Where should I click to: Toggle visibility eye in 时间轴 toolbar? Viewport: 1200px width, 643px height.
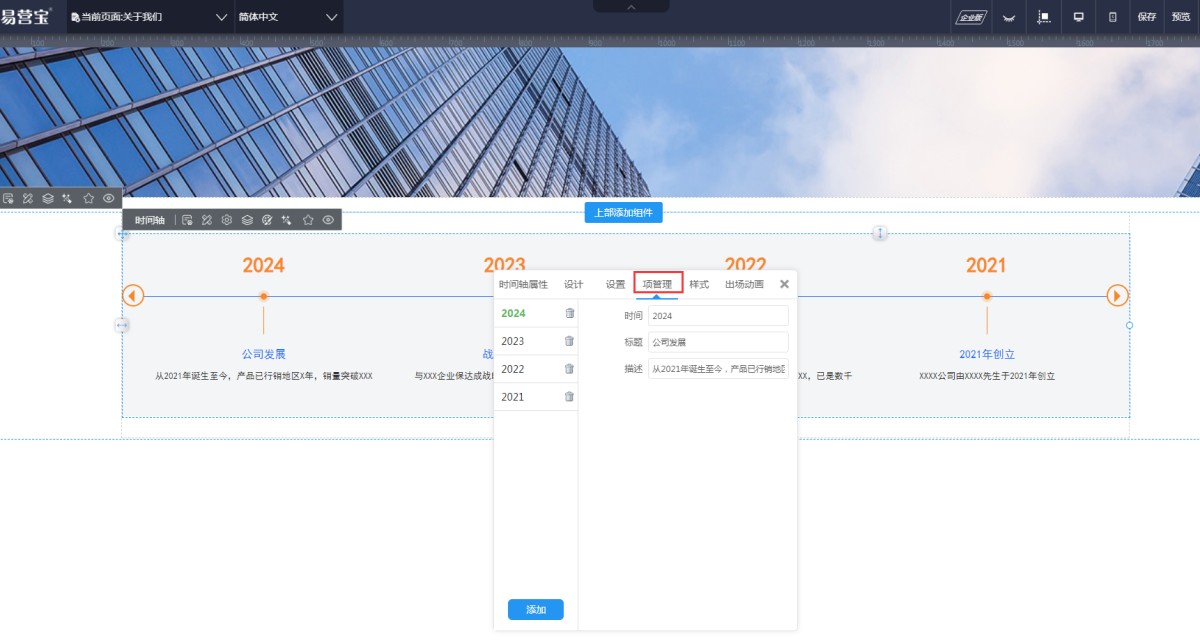tap(328, 220)
